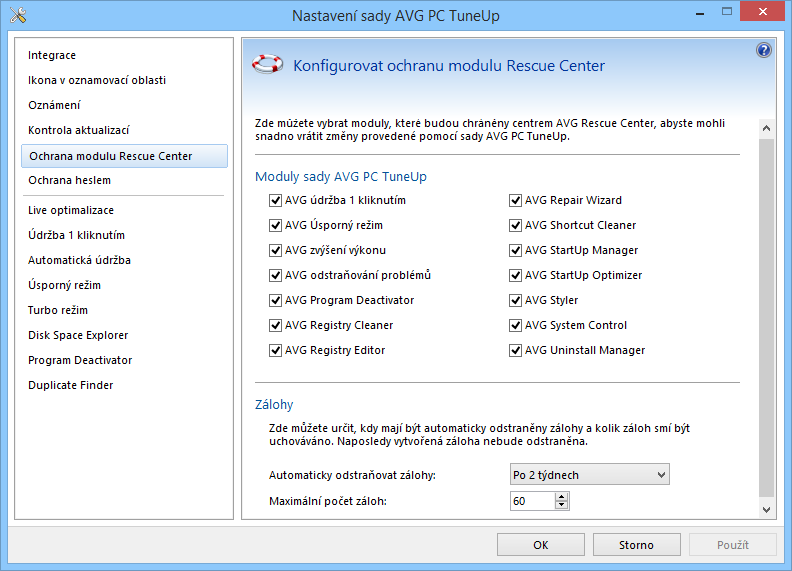This screenshot has width=792, height=571.
Task: Cancel changes with Storno button
Action: pyautogui.click(x=636, y=545)
